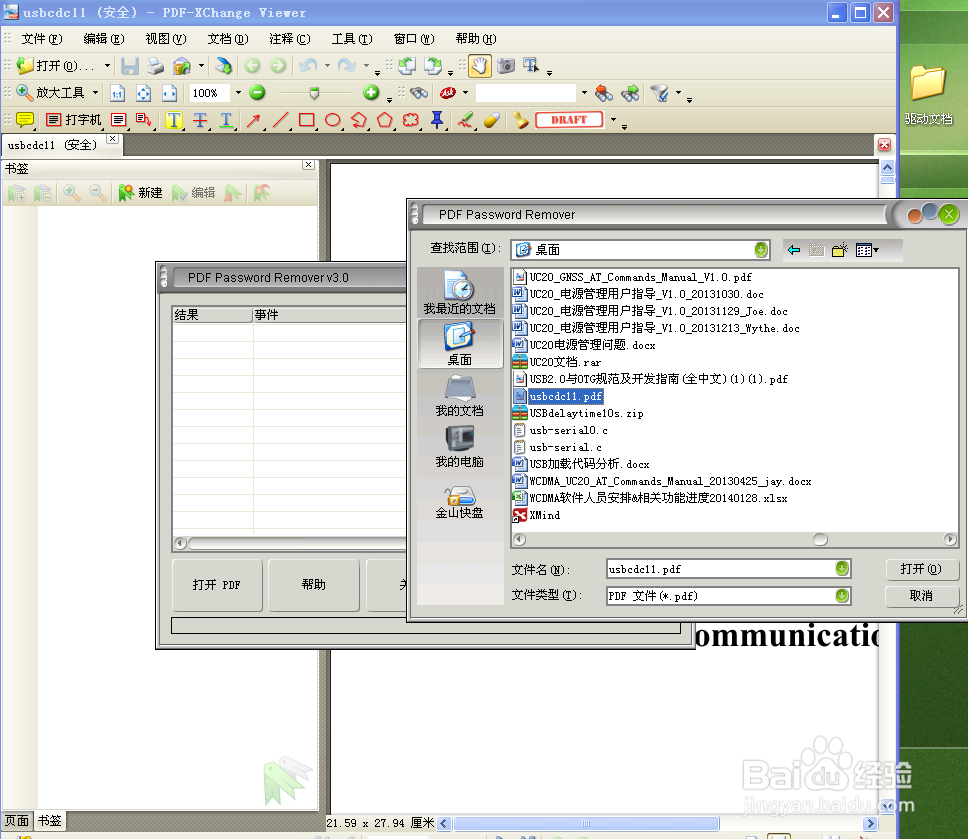
Task: Open the Zoom tool dropdown arrow
Action: (95, 93)
